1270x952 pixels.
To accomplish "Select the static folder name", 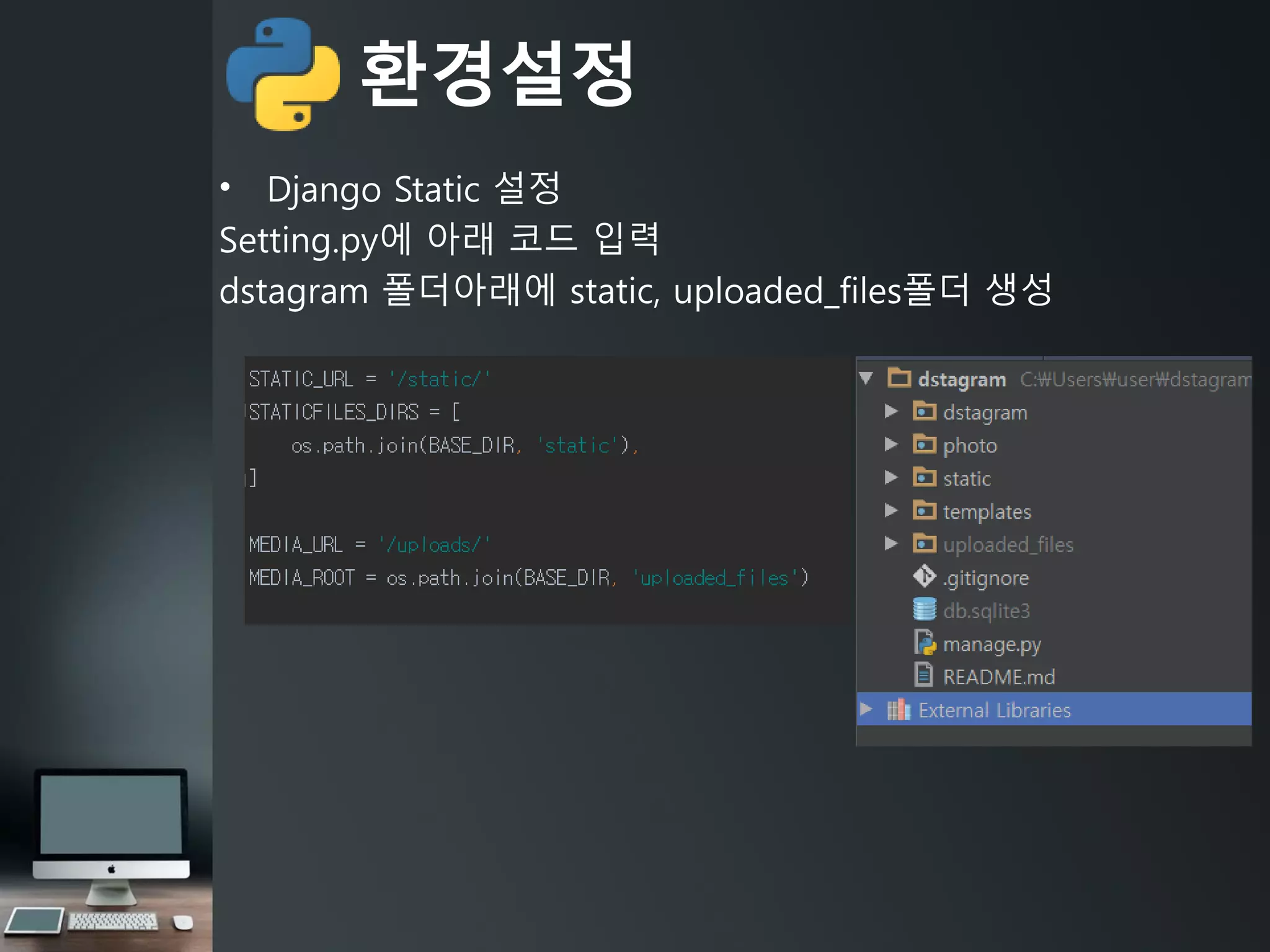I will pyautogui.click(x=967, y=478).
